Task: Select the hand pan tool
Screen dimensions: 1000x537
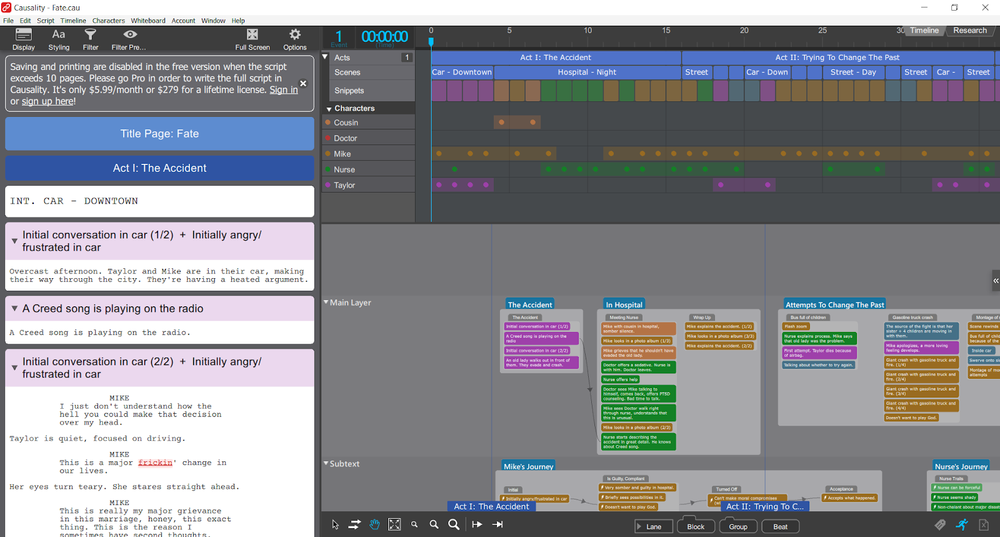Action: (x=374, y=524)
